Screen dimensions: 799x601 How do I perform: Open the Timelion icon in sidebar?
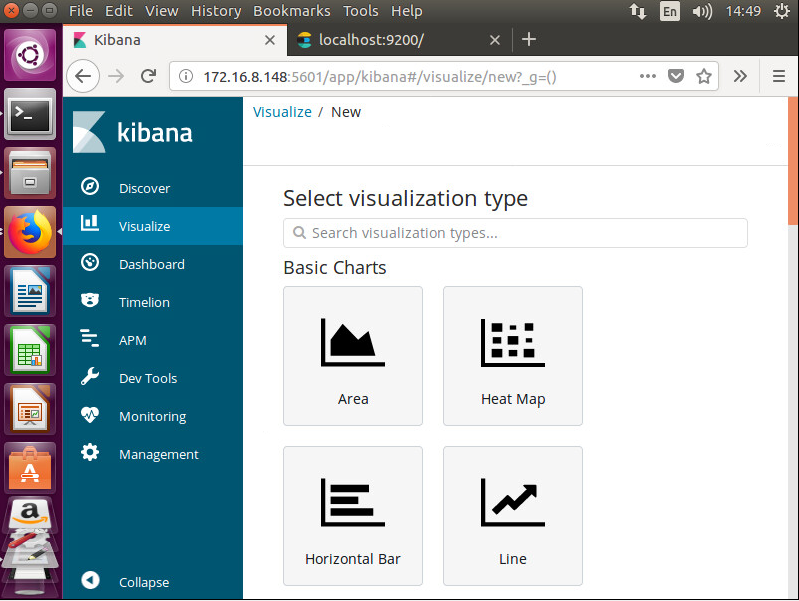[90, 302]
